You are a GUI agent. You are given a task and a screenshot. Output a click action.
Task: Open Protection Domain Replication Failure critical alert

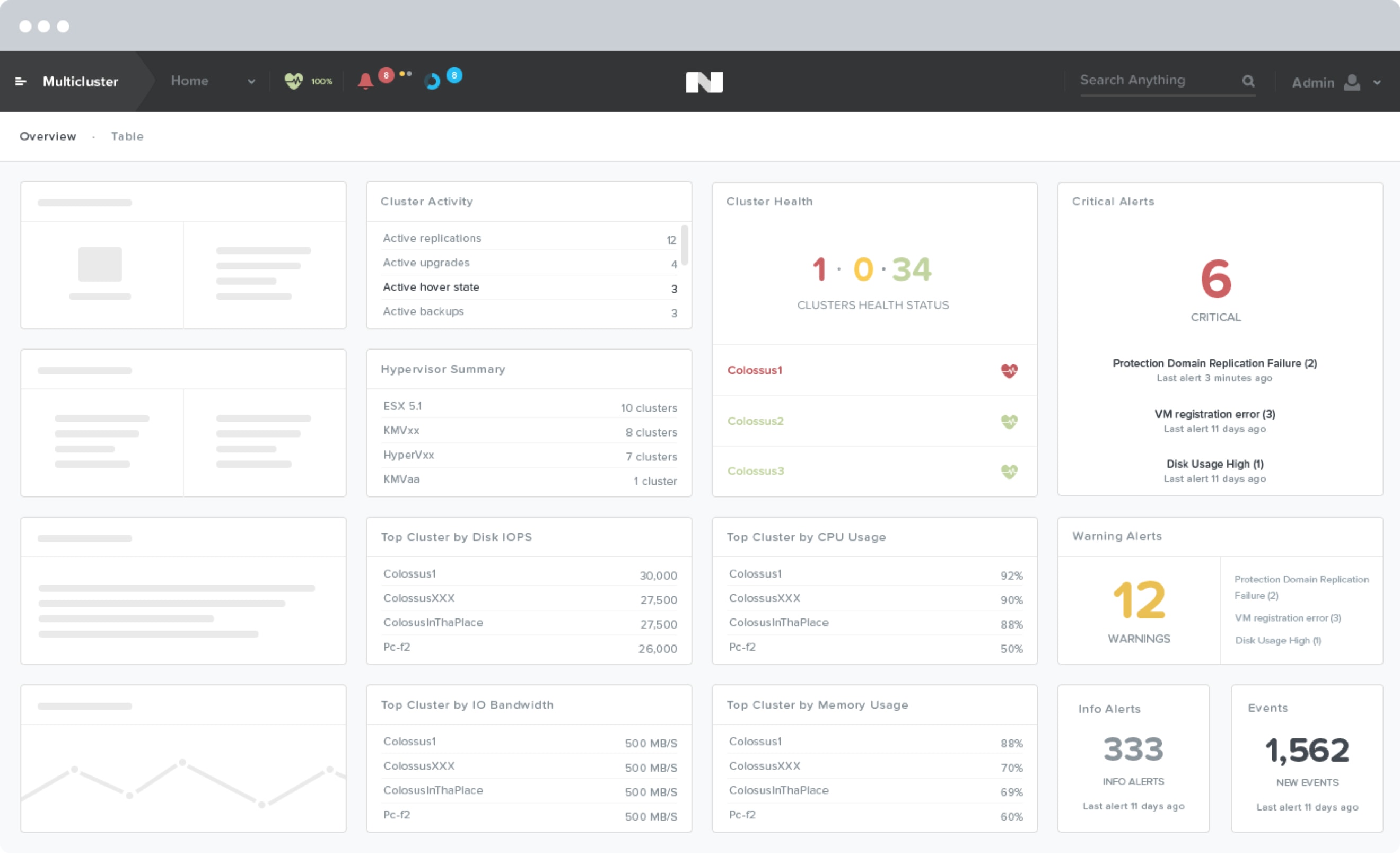(1214, 364)
